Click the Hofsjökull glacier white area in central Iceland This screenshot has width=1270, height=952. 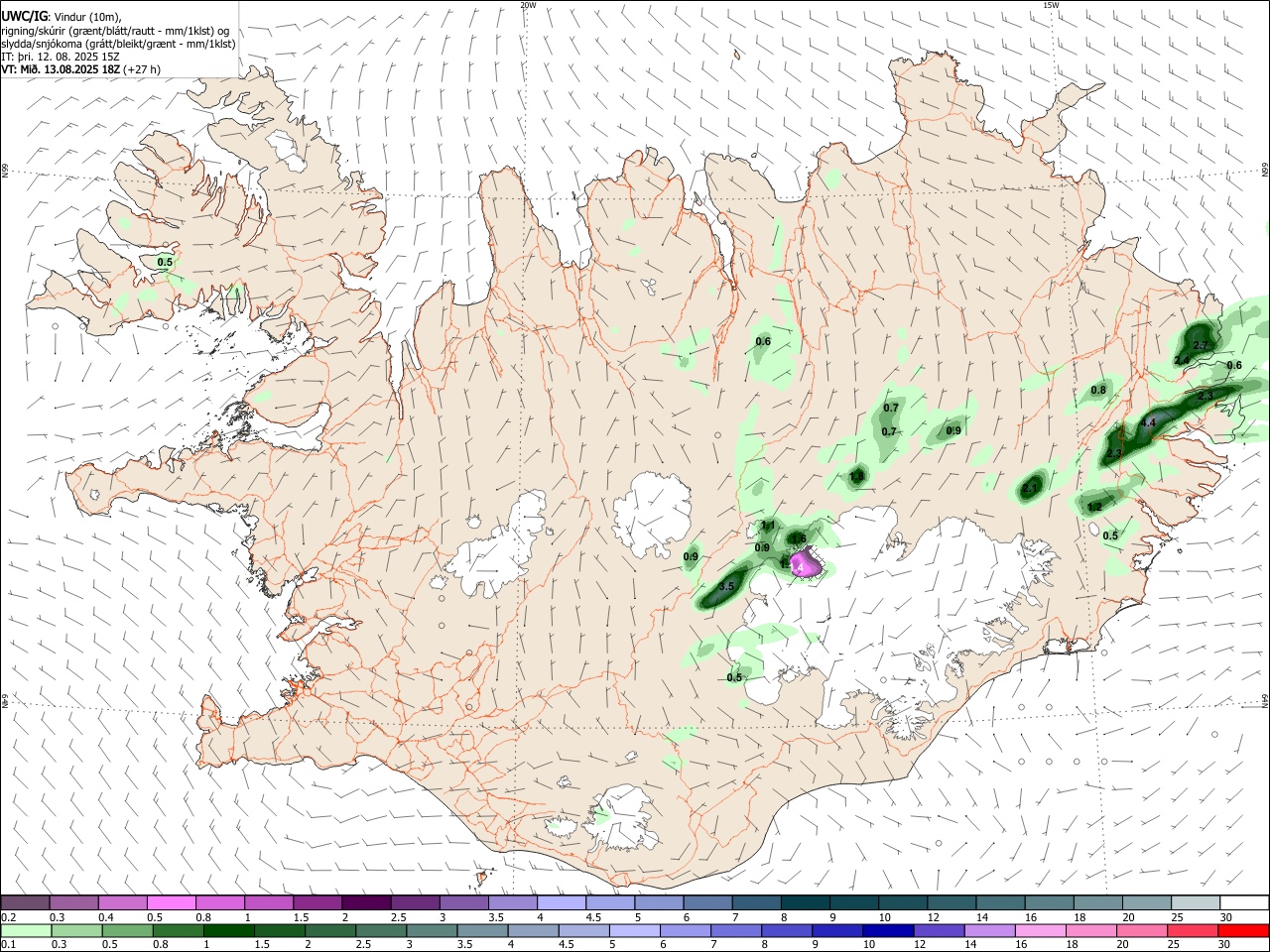pos(653,514)
